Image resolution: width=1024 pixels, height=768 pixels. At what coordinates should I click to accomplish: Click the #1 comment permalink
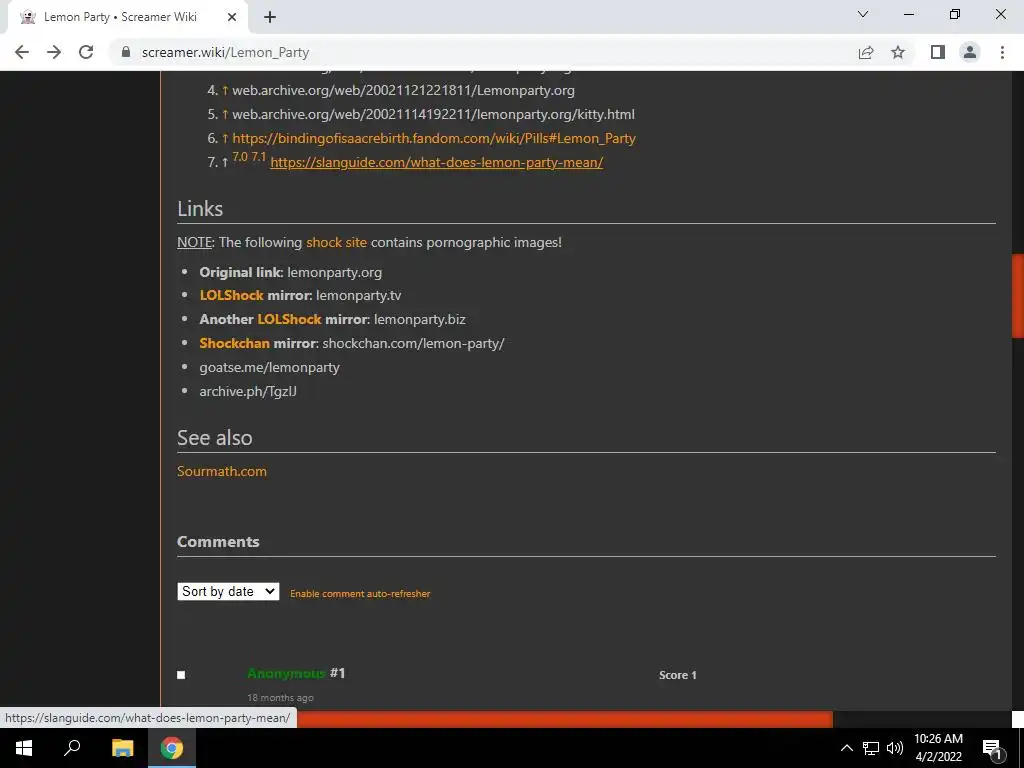[x=337, y=673]
